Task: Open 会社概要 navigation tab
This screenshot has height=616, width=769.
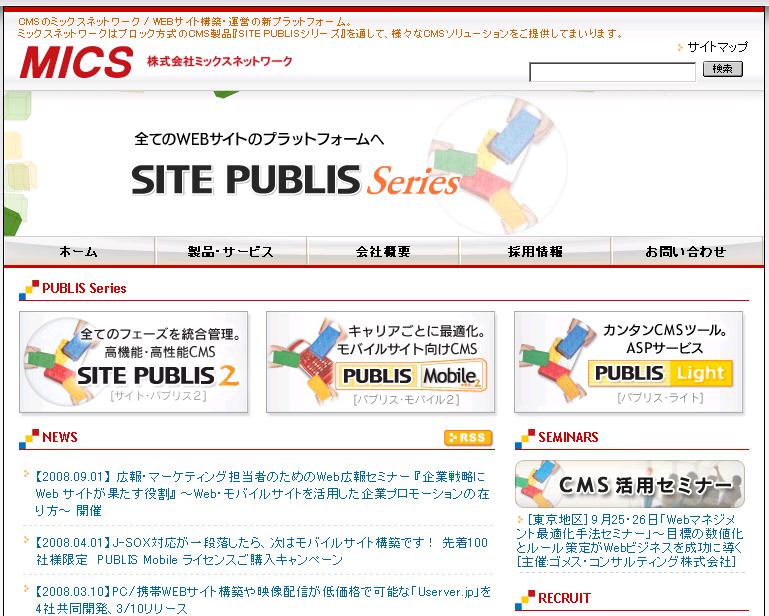Action: tap(383, 251)
